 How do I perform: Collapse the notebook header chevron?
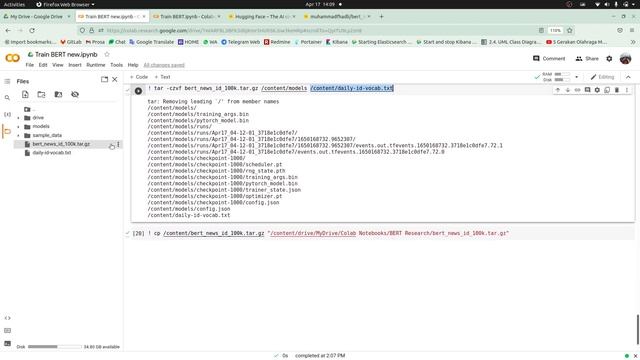pyautogui.click(x=628, y=77)
